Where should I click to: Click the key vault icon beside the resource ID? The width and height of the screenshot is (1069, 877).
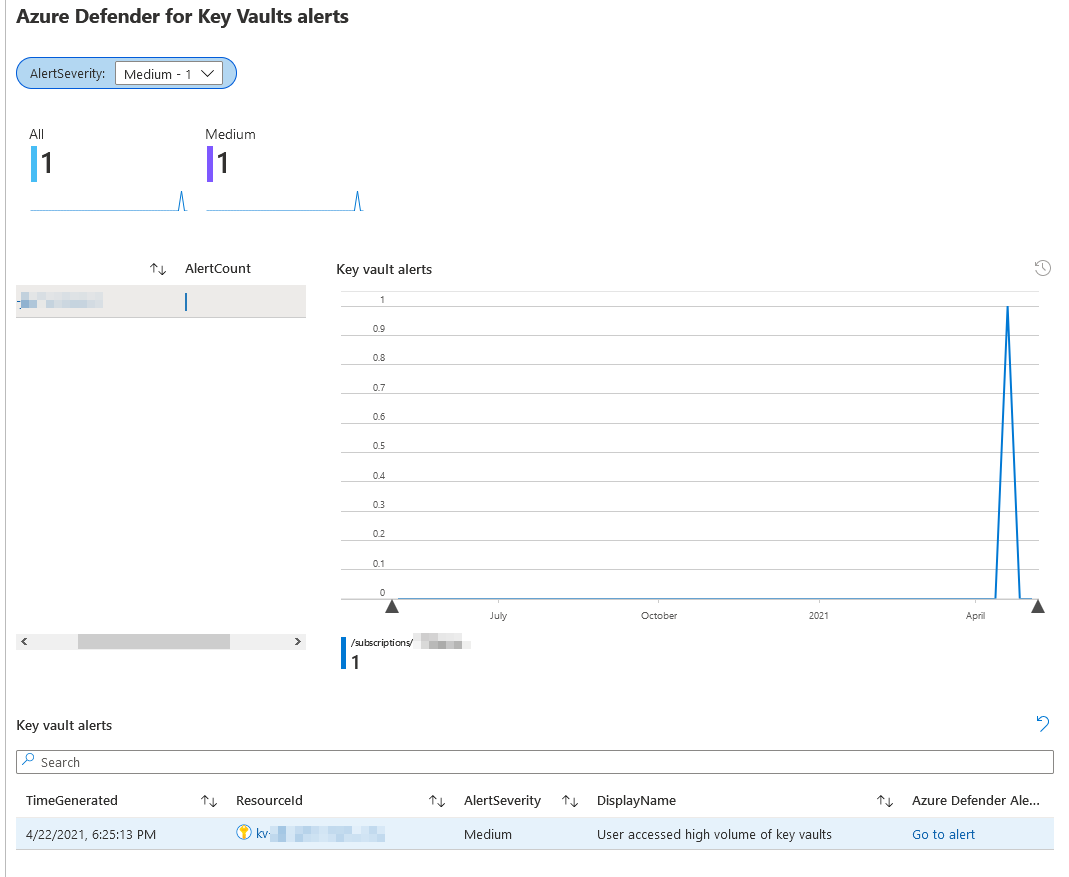[x=242, y=833]
